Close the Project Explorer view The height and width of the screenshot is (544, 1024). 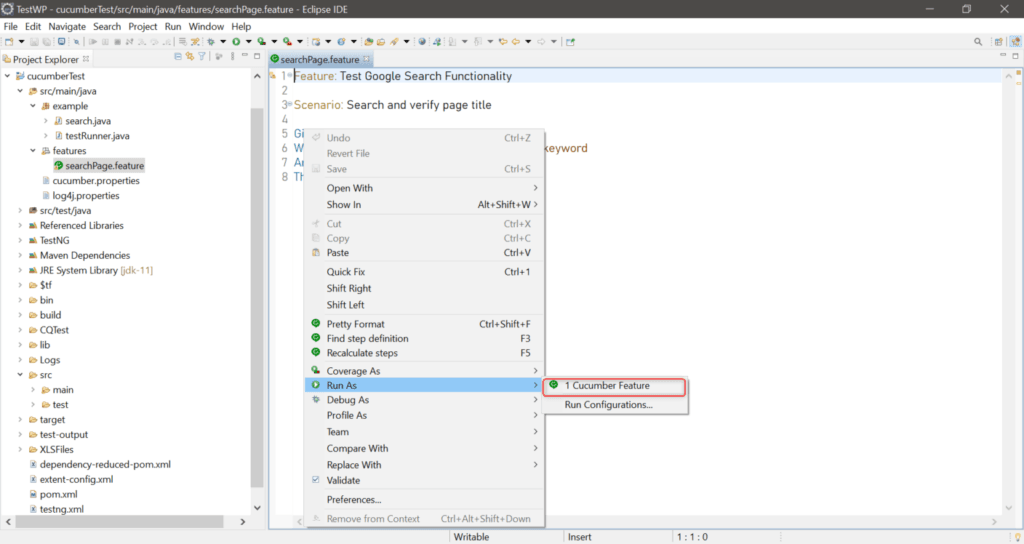click(86, 59)
